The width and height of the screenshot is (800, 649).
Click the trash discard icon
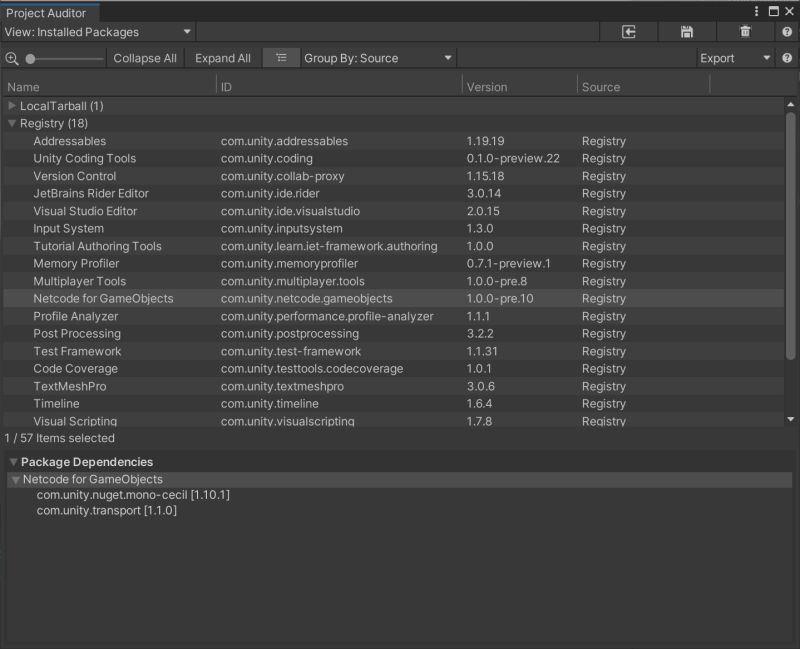[745, 32]
